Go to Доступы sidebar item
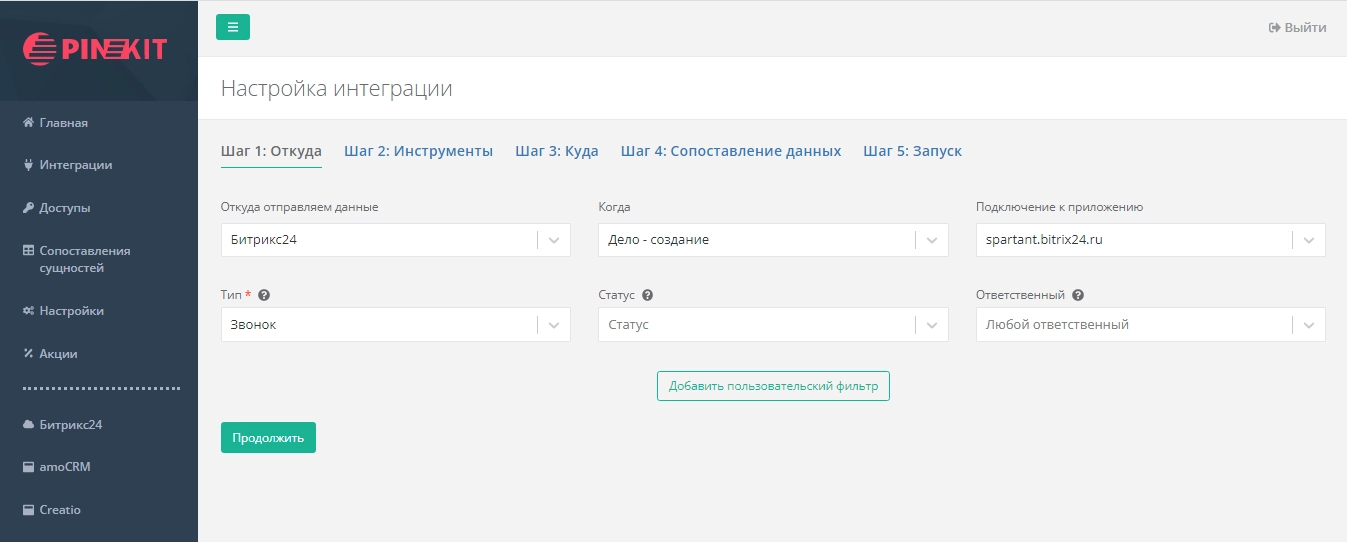1347x542 pixels. [x=64, y=208]
